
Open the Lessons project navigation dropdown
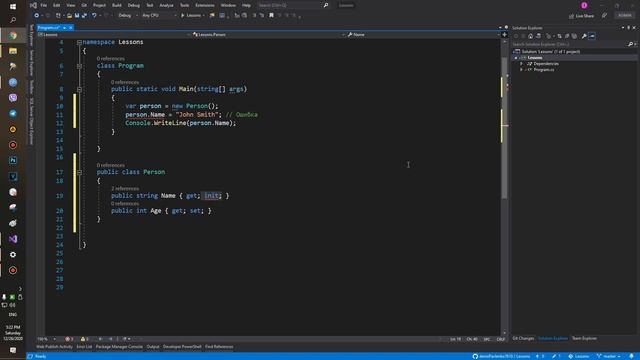(x=114, y=35)
